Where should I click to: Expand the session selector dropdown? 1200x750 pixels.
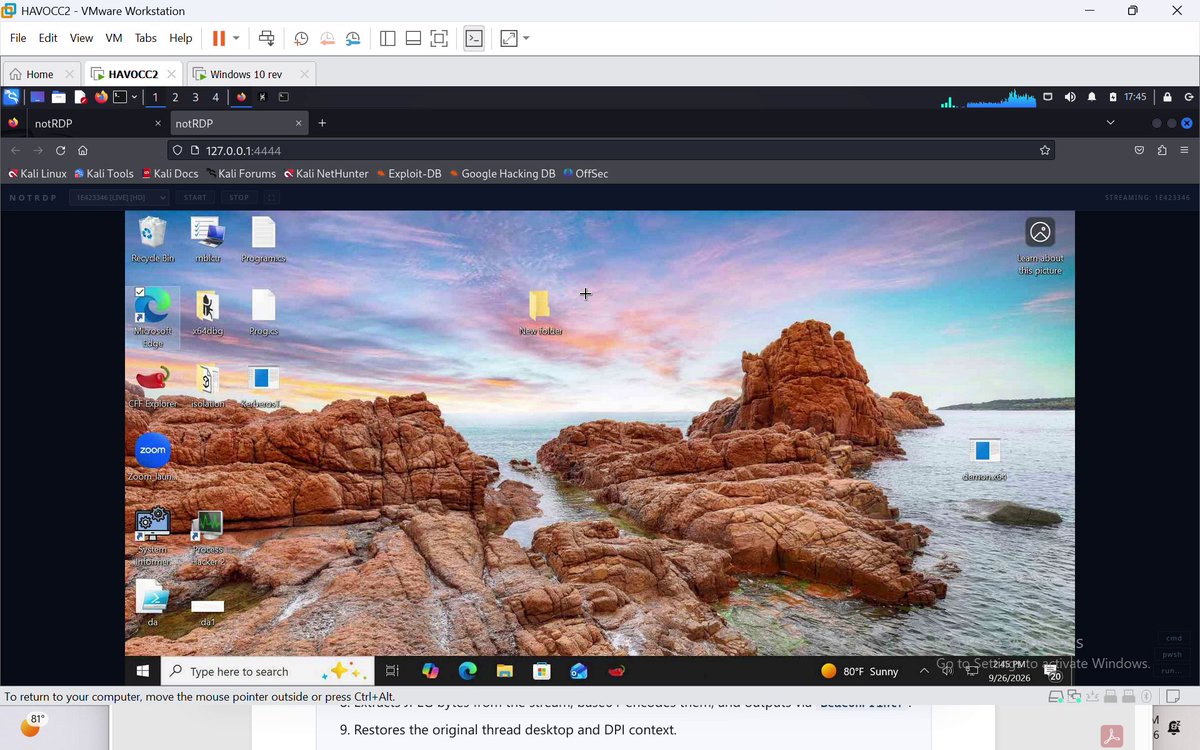coord(121,197)
